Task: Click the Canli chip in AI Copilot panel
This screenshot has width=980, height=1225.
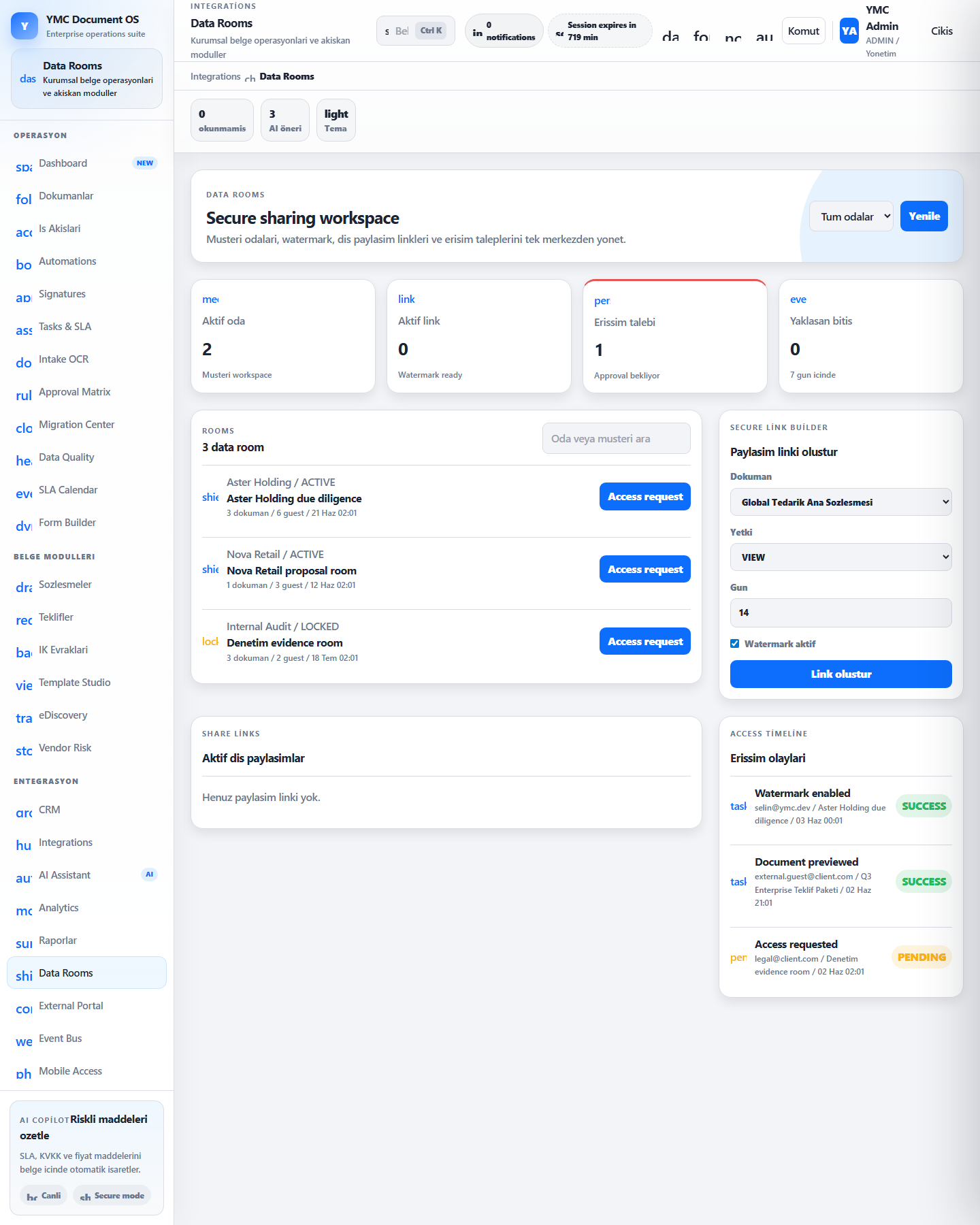Action: (x=44, y=1196)
